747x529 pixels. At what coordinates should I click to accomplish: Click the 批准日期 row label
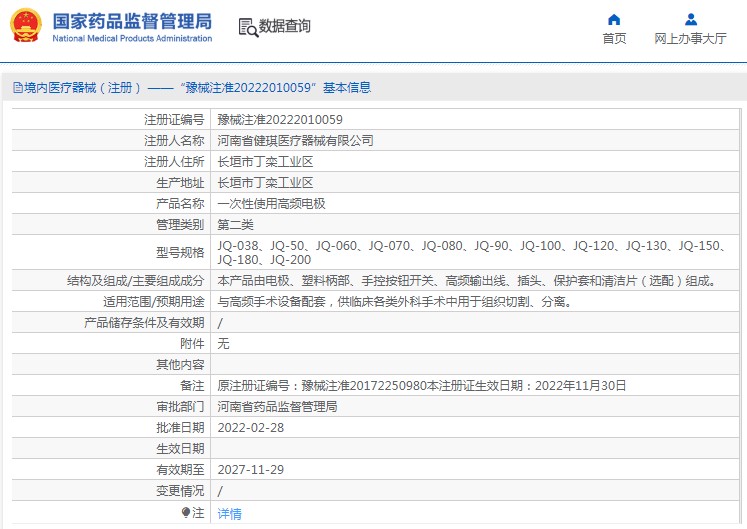pos(181,427)
